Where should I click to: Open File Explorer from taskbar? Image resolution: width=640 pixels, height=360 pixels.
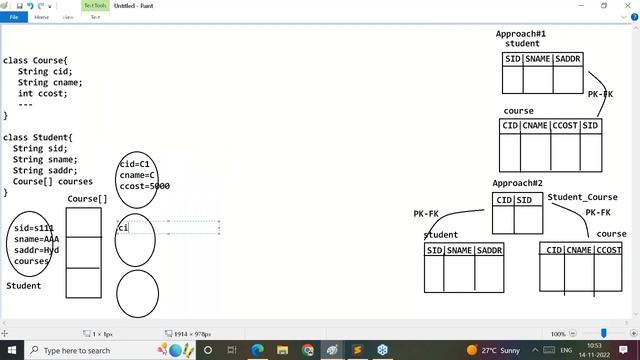click(x=282, y=350)
